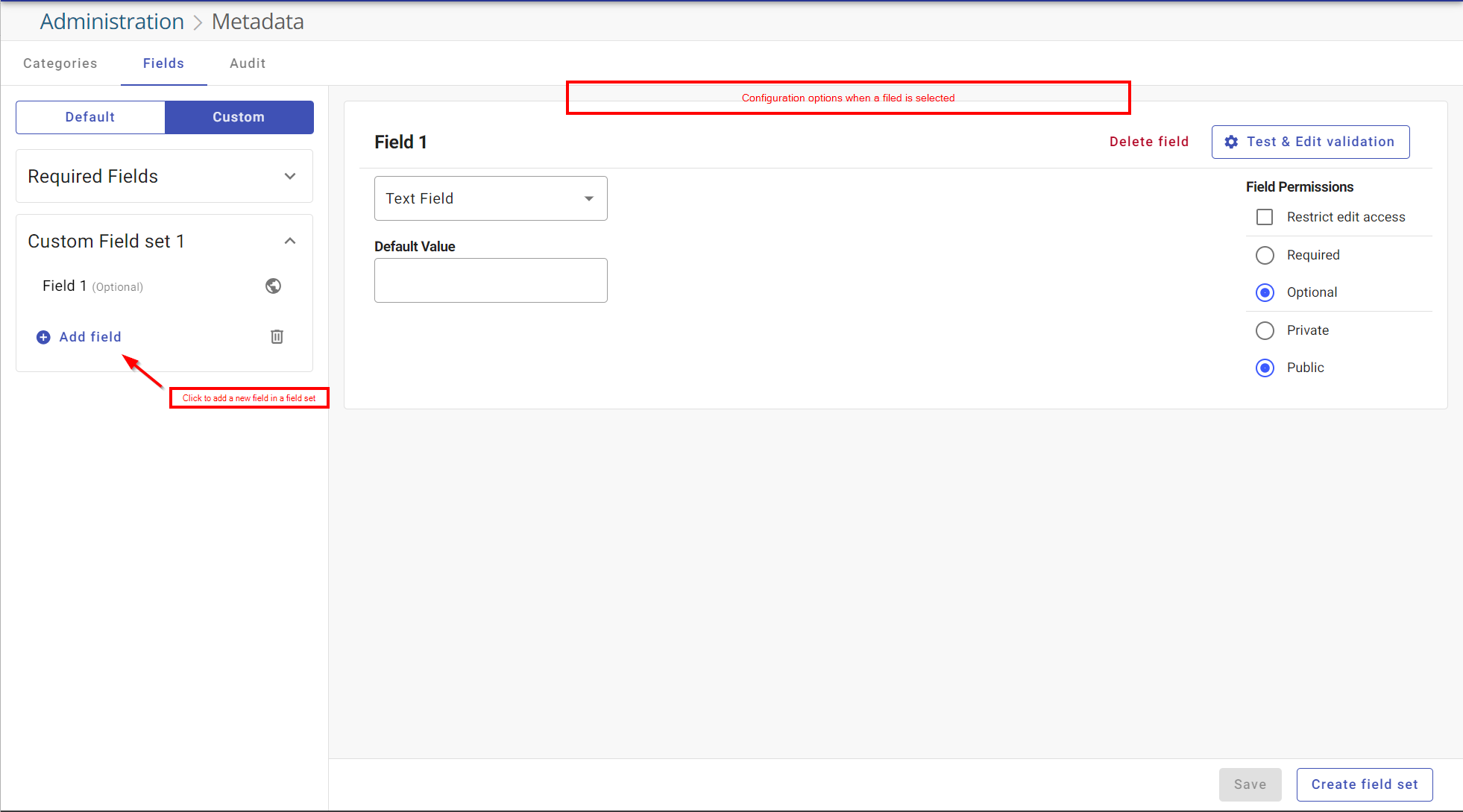Click the Required Fields section title
This screenshot has height=812, width=1463.
(x=93, y=177)
